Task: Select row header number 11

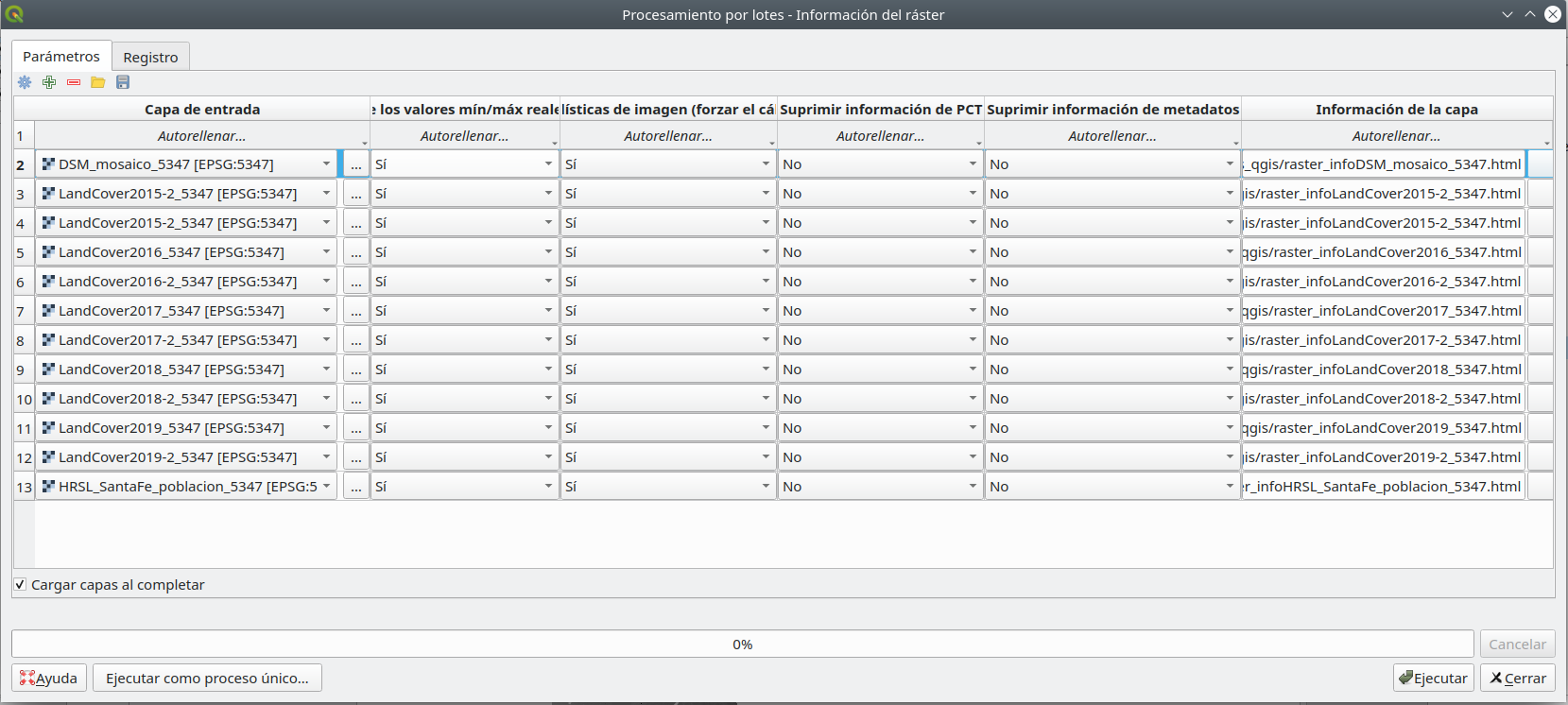Action: 24,428
